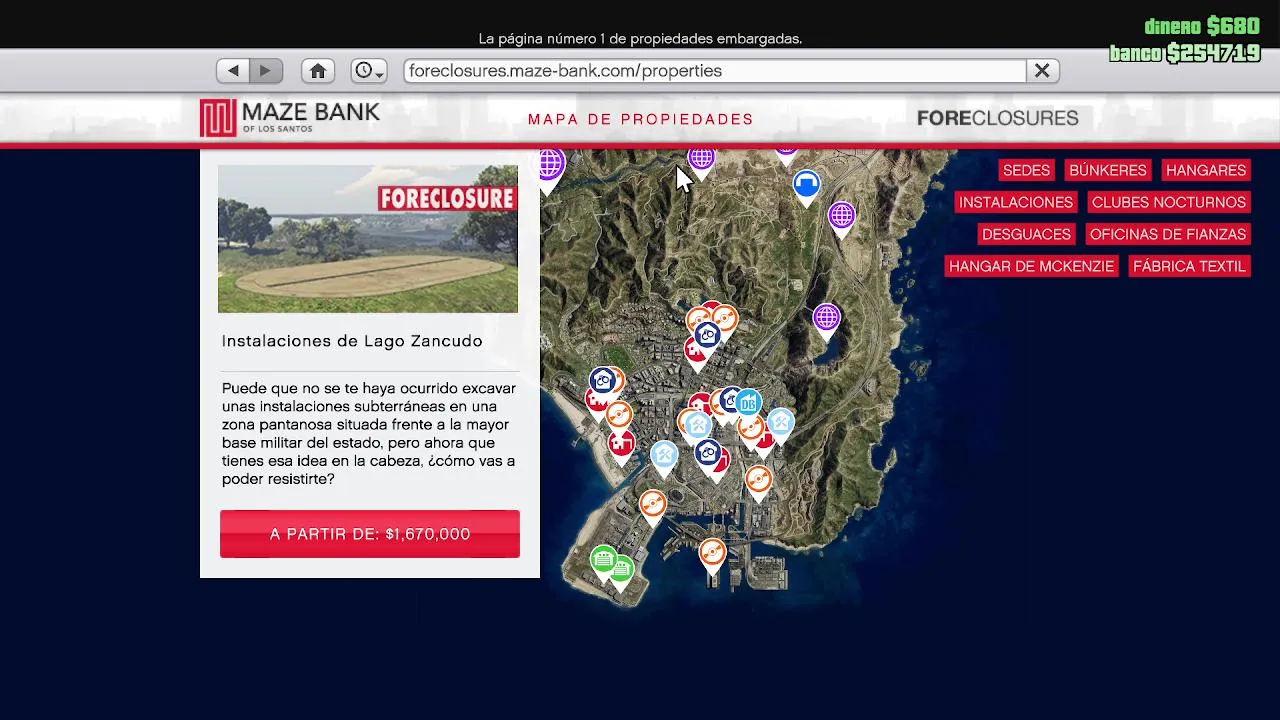Toggle the SEDES property filter
The image size is (1280, 720).
1026,170
